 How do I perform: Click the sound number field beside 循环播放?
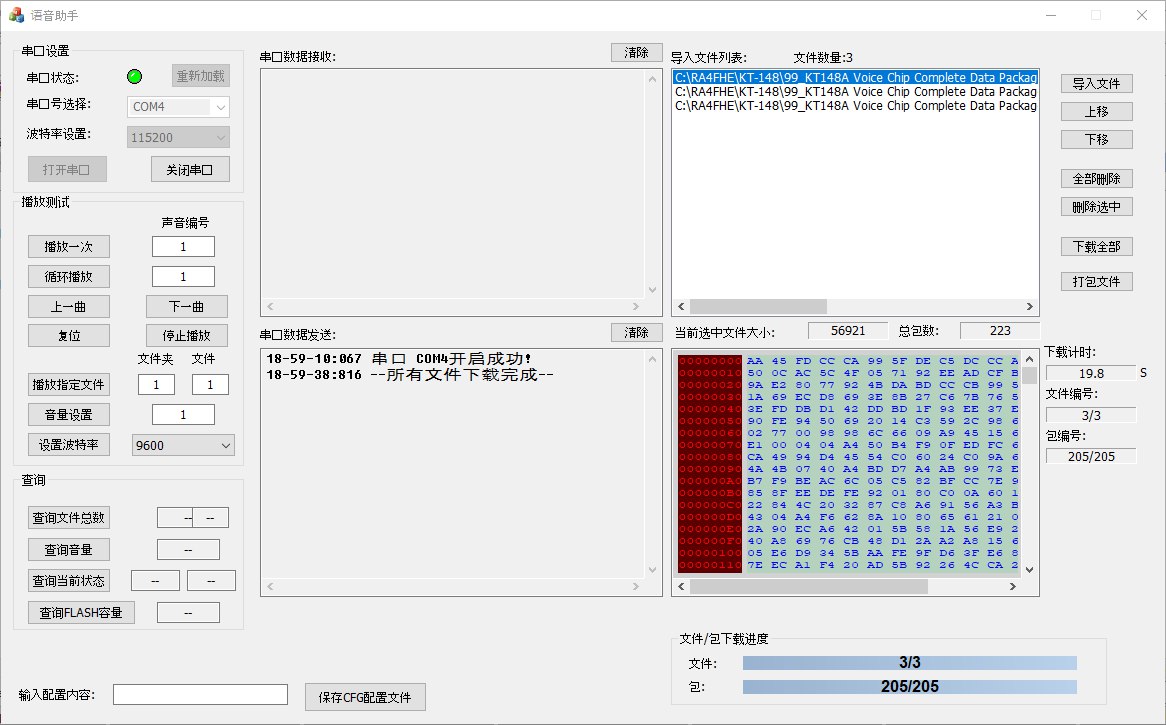(183, 277)
